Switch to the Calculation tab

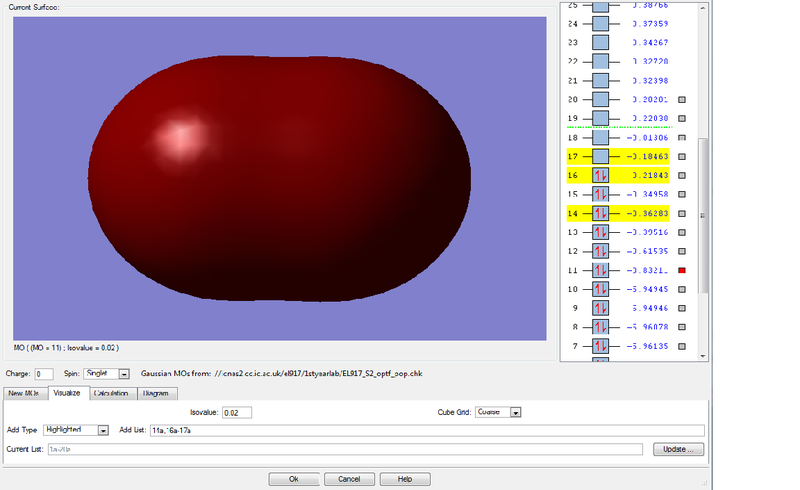[x=111, y=394]
